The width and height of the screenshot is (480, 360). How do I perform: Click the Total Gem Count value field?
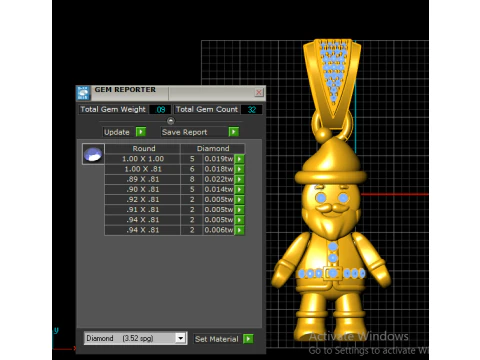(252, 109)
